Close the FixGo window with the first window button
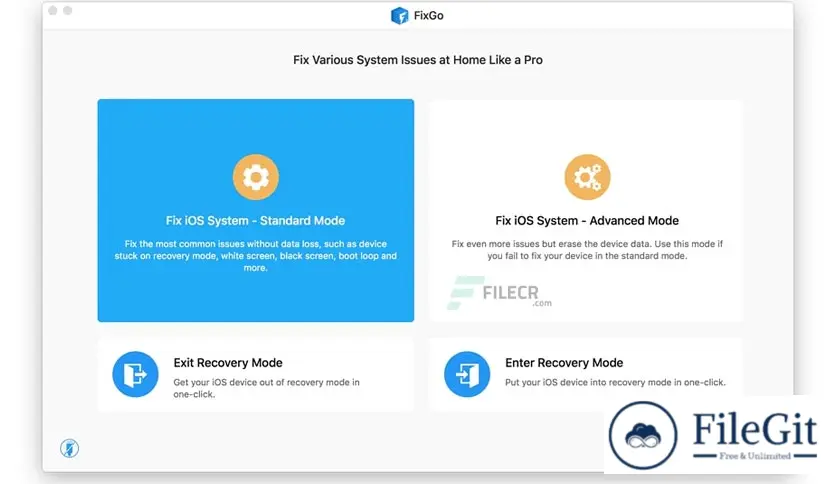This screenshot has width=836, height=484. point(53,11)
